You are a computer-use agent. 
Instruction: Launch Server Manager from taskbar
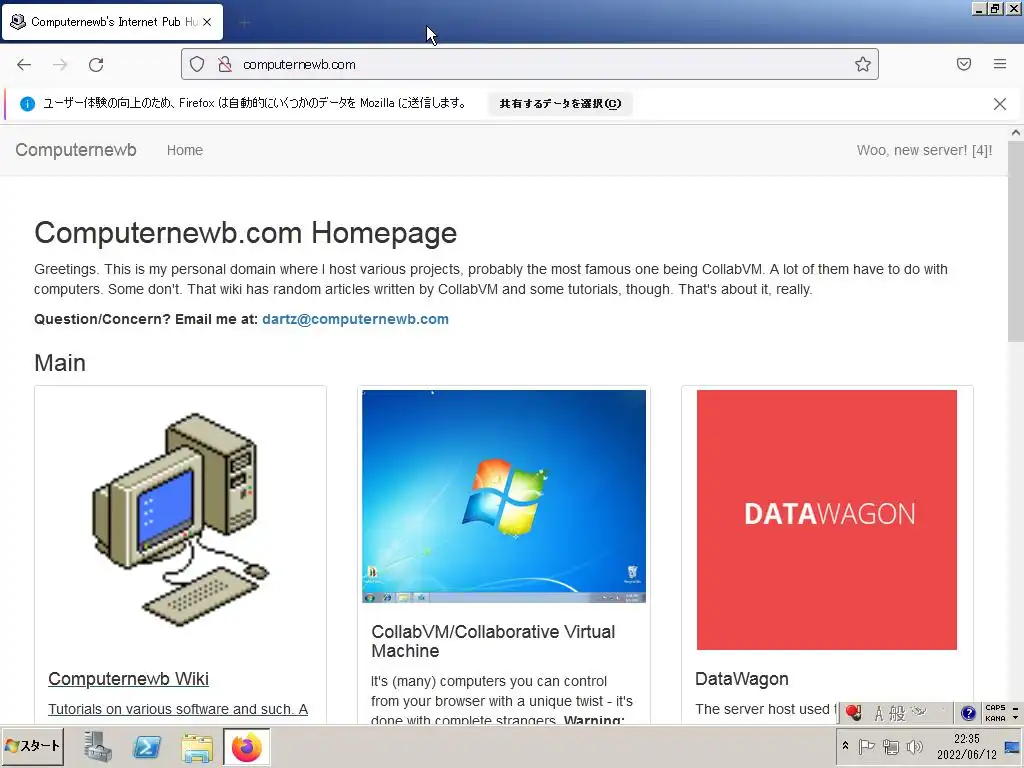coord(98,746)
